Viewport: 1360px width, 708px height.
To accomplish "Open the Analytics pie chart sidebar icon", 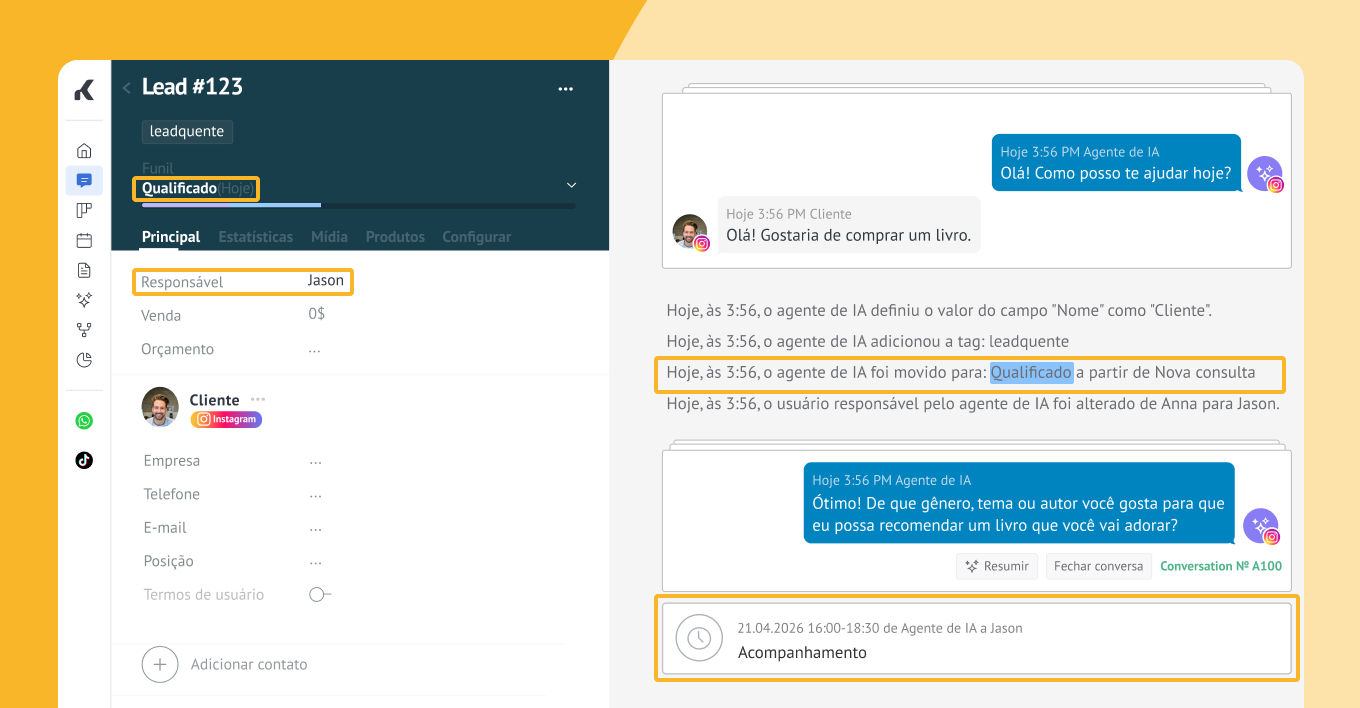I will point(84,360).
